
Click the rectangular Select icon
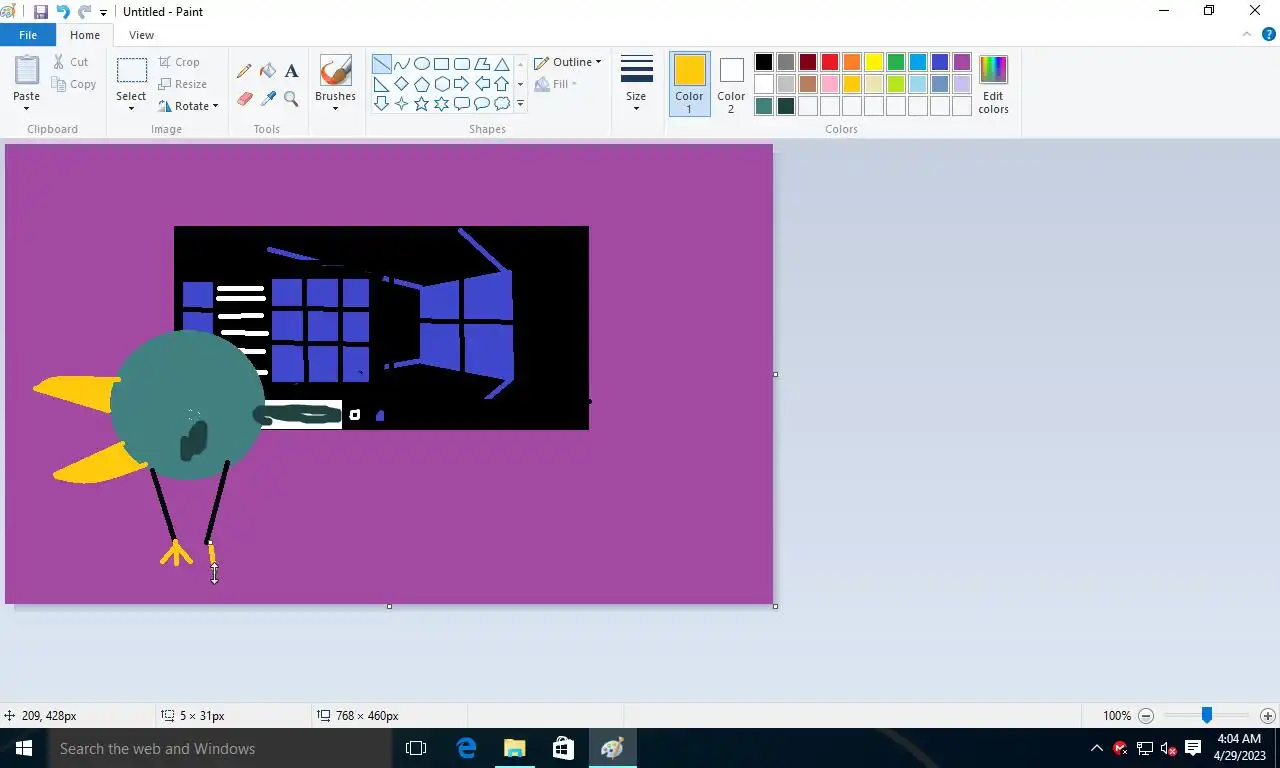coord(131,70)
